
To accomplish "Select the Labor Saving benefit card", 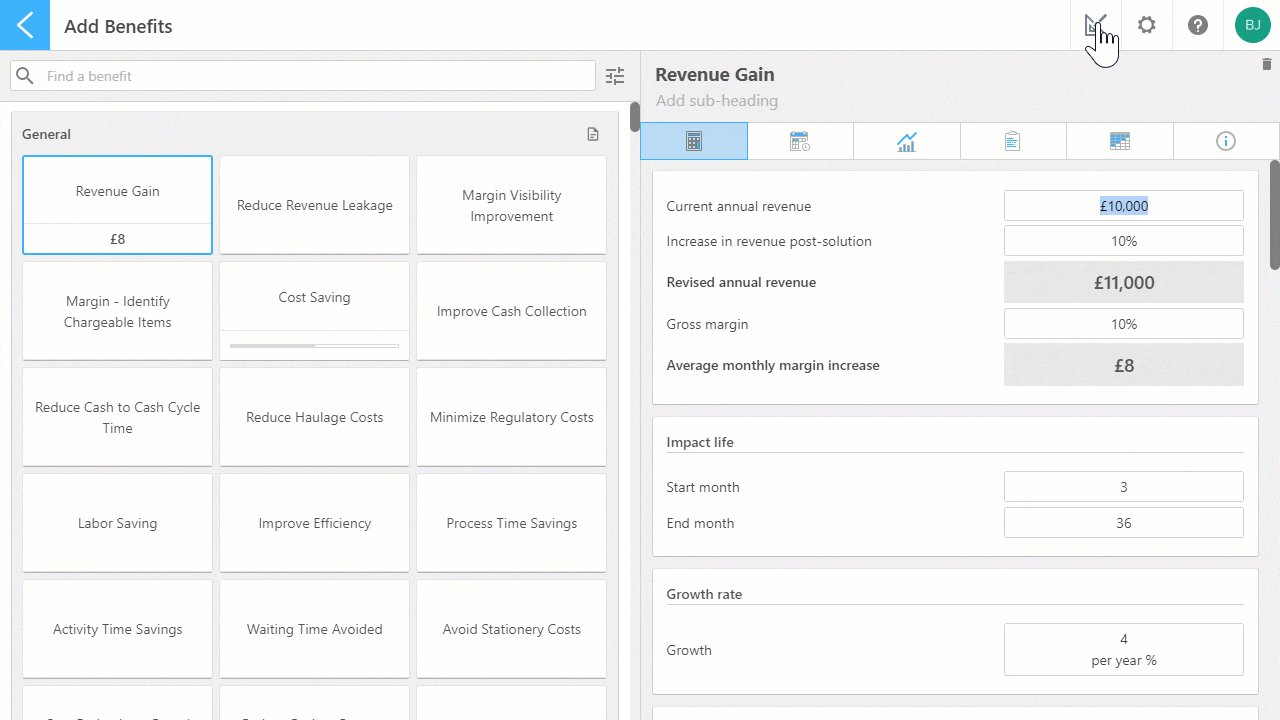I will (118, 523).
